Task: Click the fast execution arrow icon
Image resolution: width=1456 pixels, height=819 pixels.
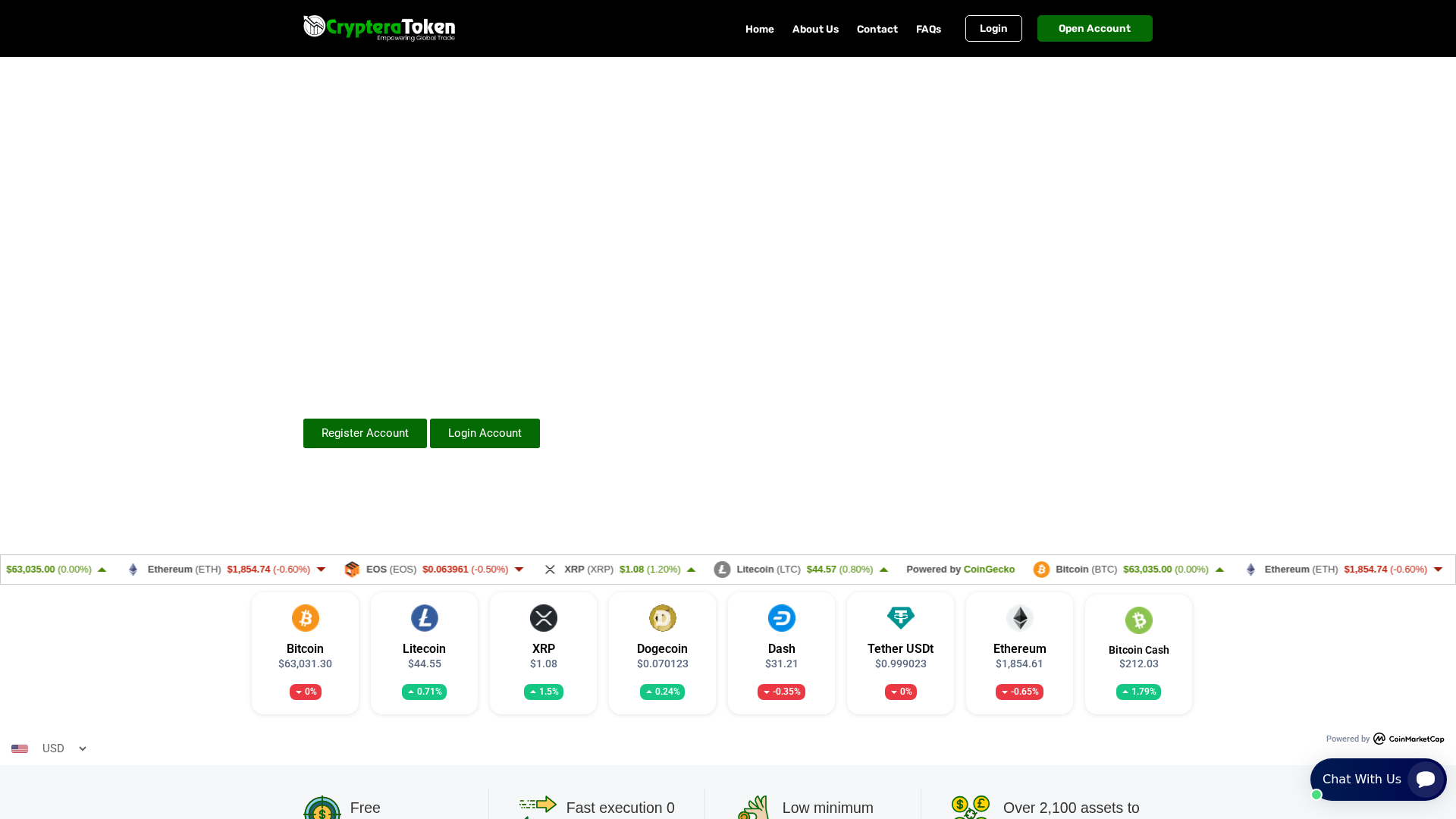Action: point(538,806)
